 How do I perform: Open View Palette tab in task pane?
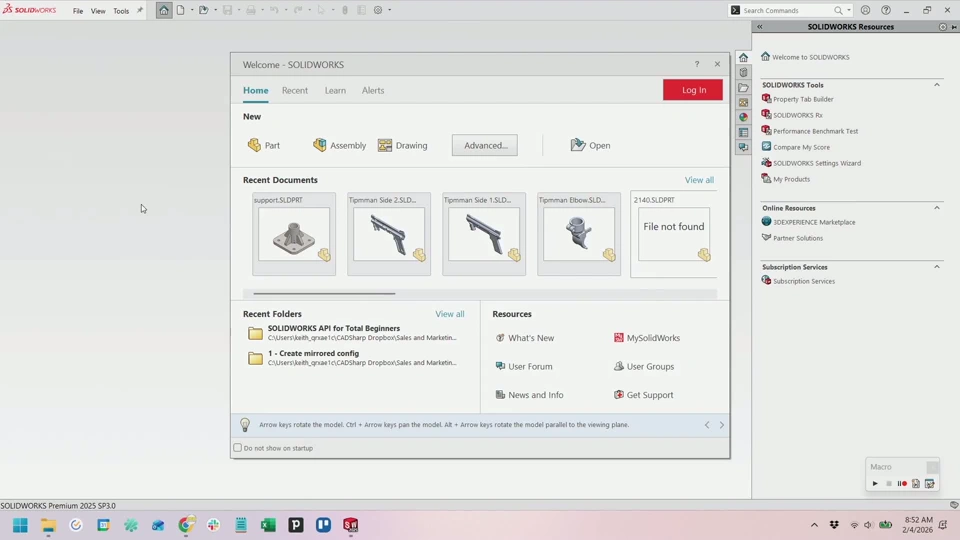tap(743, 102)
